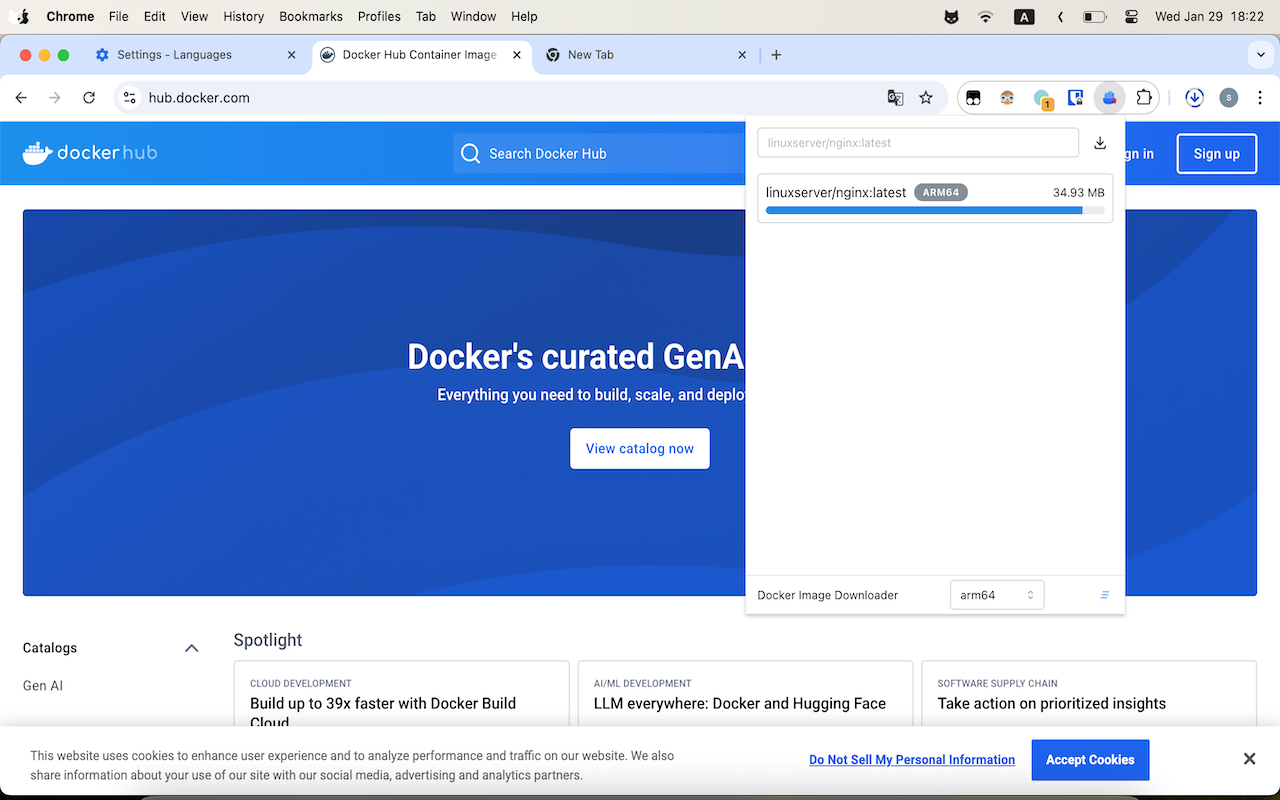Open the Bookmarks menu
Image resolution: width=1280 pixels, height=800 pixels.
point(311,16)
